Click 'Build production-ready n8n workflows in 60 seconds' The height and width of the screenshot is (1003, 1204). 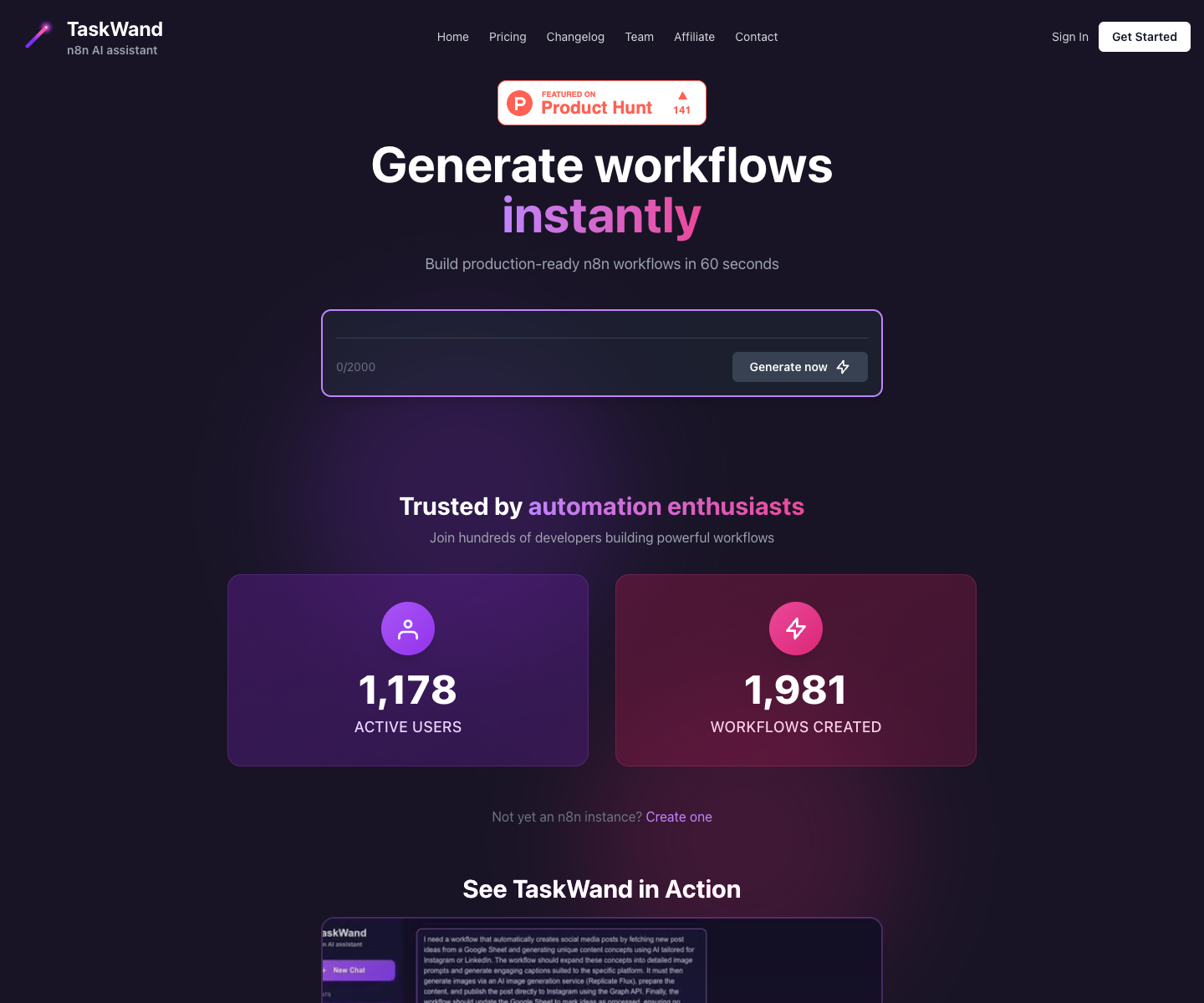click(602, 264)
